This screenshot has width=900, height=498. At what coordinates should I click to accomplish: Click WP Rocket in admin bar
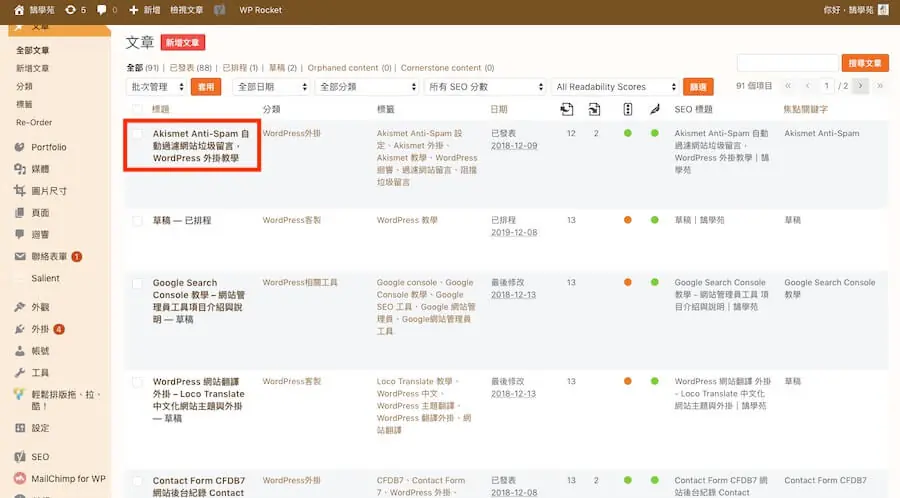click(x=261, y=10)
